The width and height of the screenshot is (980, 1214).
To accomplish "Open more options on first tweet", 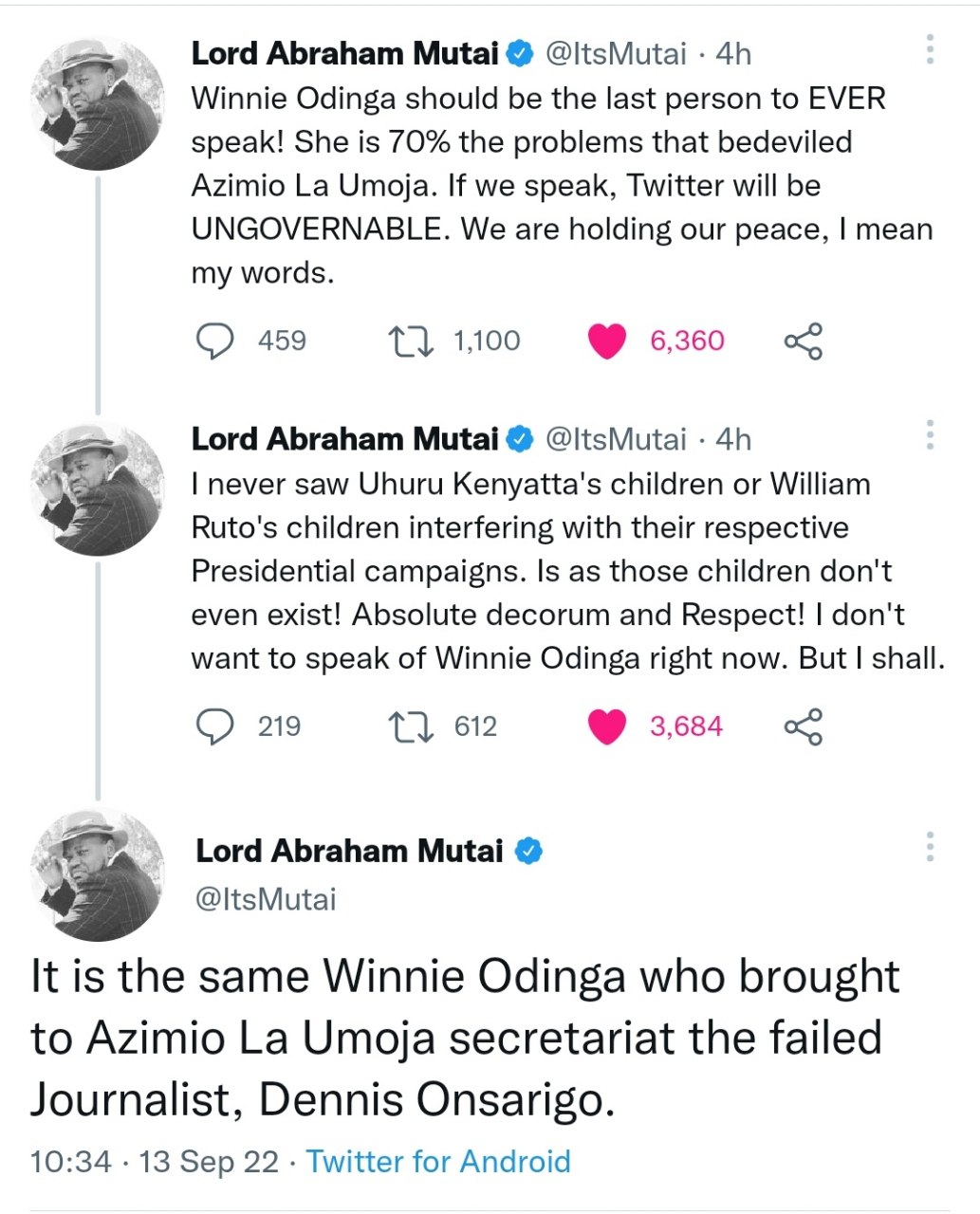I will (930, 49).
